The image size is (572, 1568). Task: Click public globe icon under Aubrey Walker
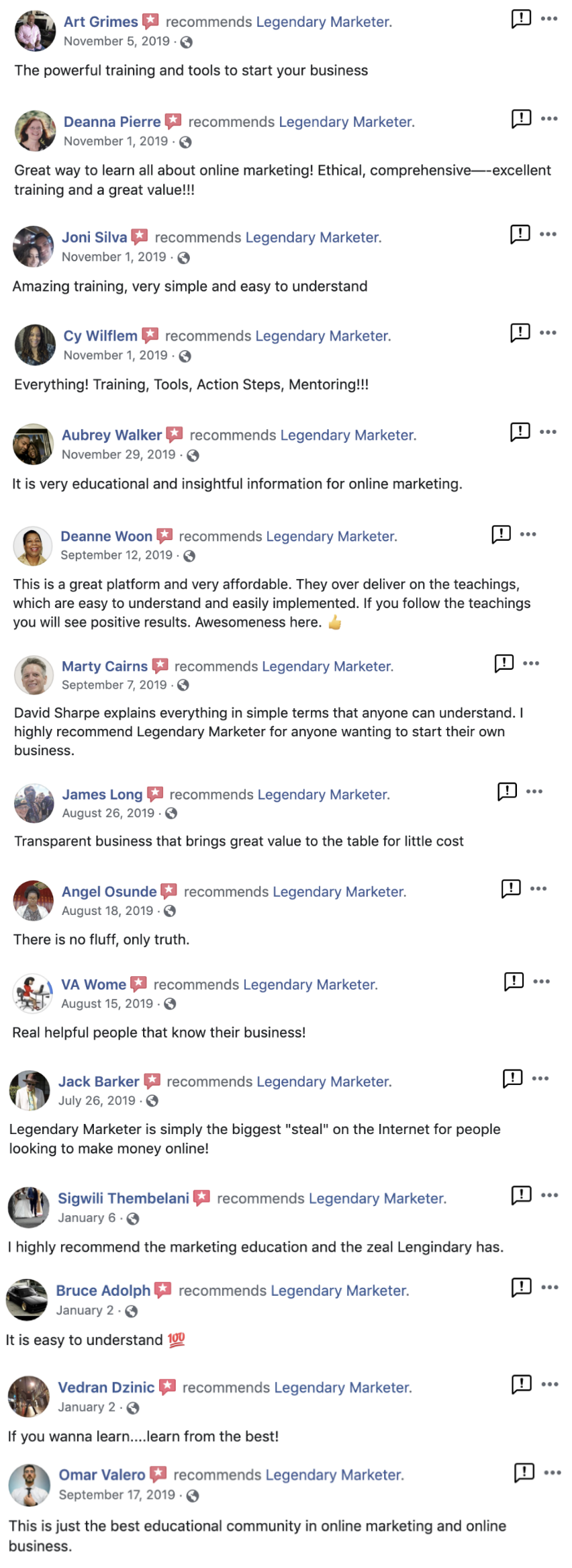(x=193, y=455)
